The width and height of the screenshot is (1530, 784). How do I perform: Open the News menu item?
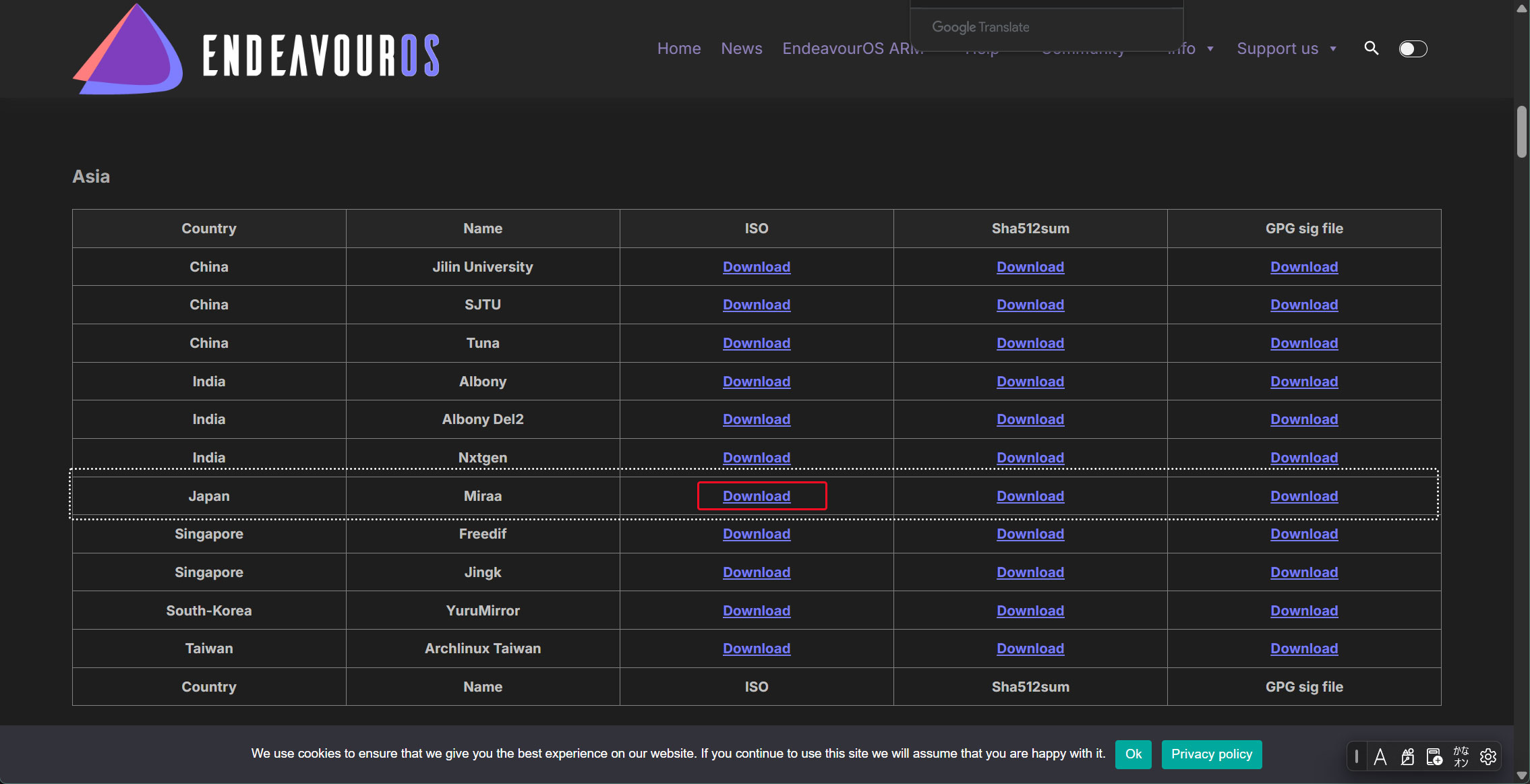[x=741, y=49]
